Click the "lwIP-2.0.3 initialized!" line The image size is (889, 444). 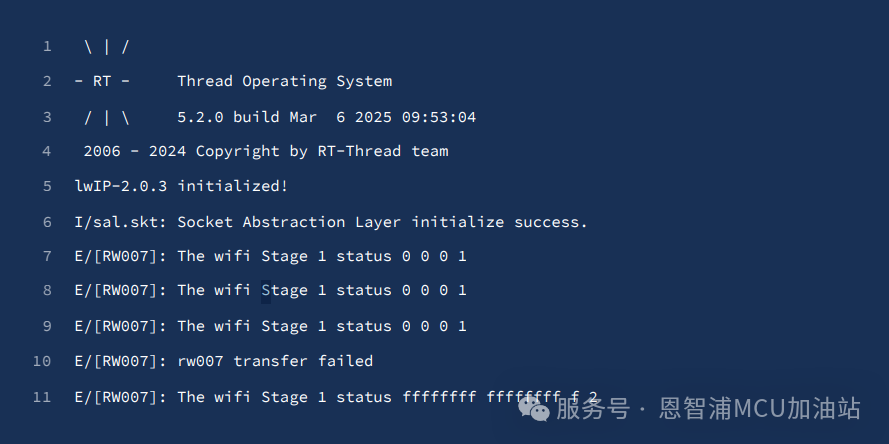tap(181, 186)
